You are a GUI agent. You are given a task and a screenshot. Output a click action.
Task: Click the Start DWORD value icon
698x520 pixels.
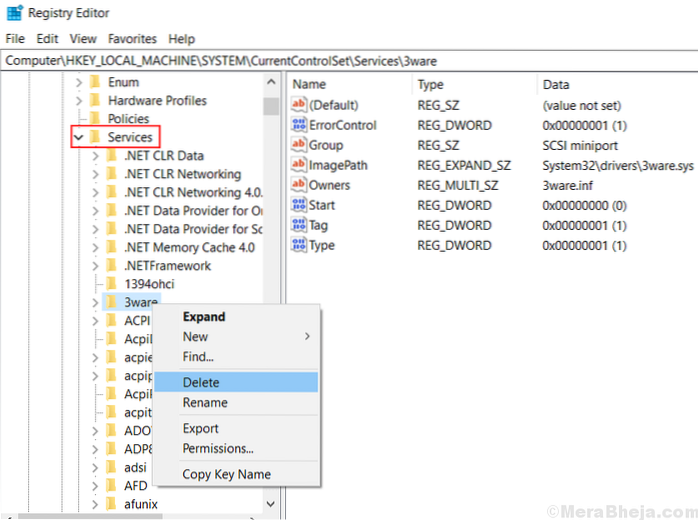pyautogui.click(x=298, y=205)
